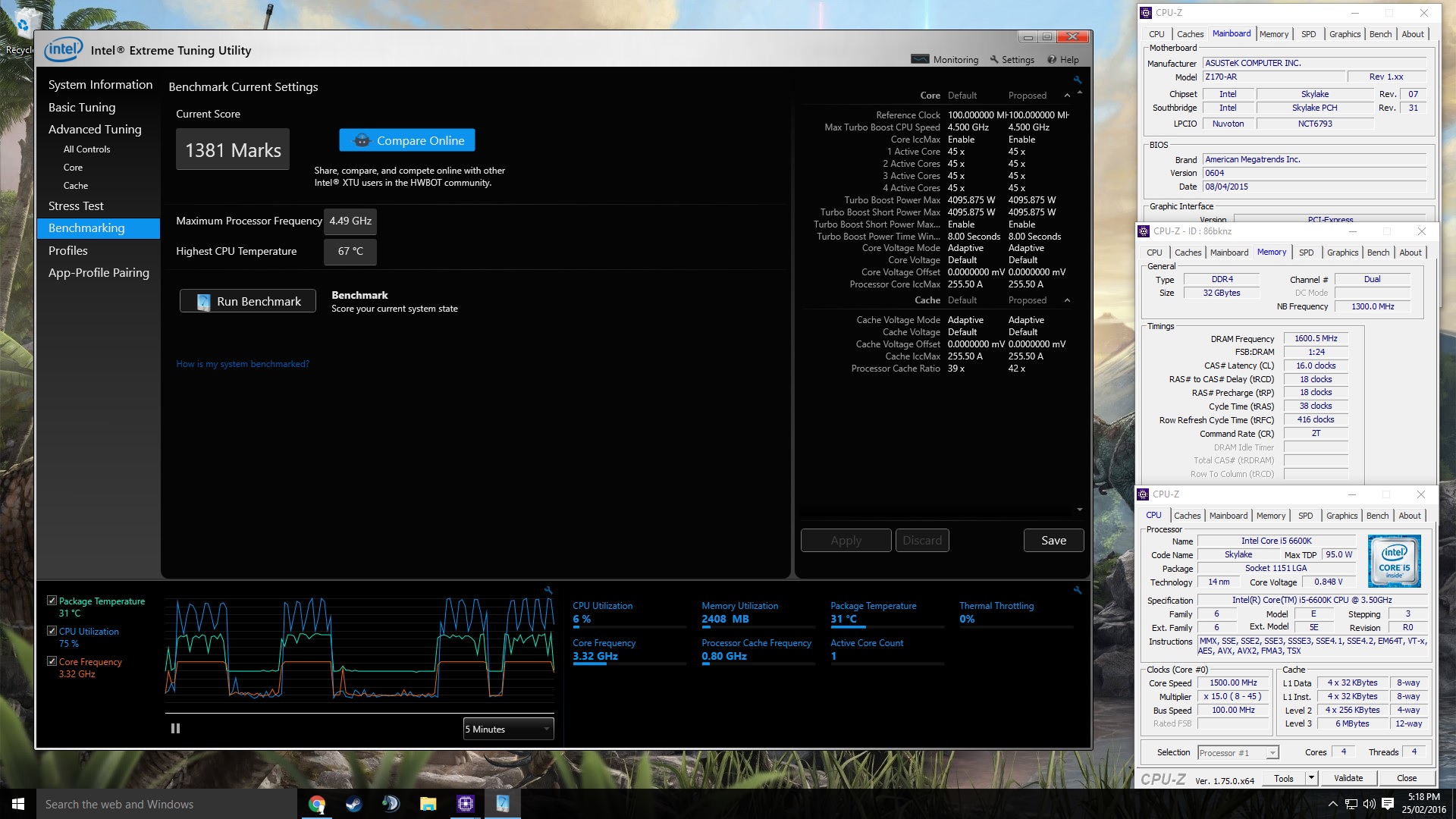Collapse the Cache settings section
Image resolution: width=1456 pixels, height=819 pixels.
[1067, 300]
